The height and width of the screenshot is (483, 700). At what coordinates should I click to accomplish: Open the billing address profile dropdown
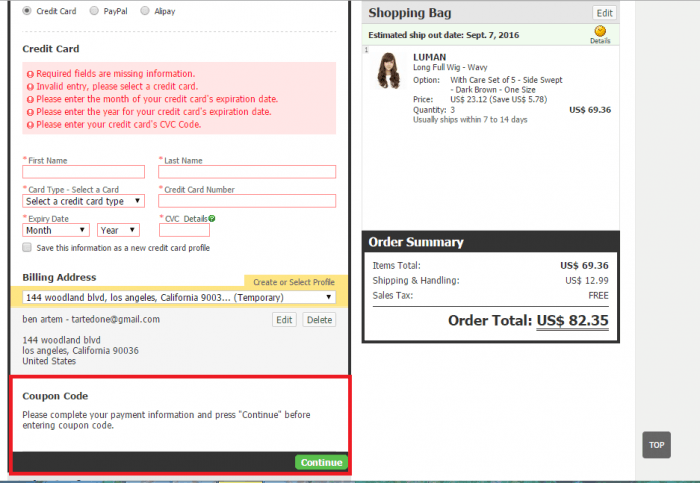coord(179,297)
